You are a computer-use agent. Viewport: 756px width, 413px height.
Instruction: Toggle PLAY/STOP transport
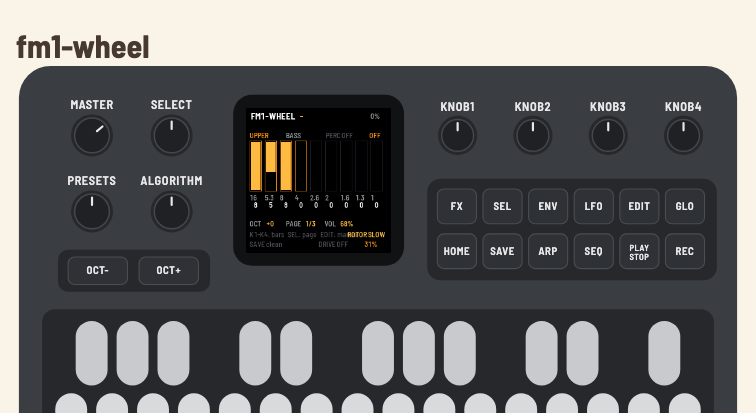(639, 251)
